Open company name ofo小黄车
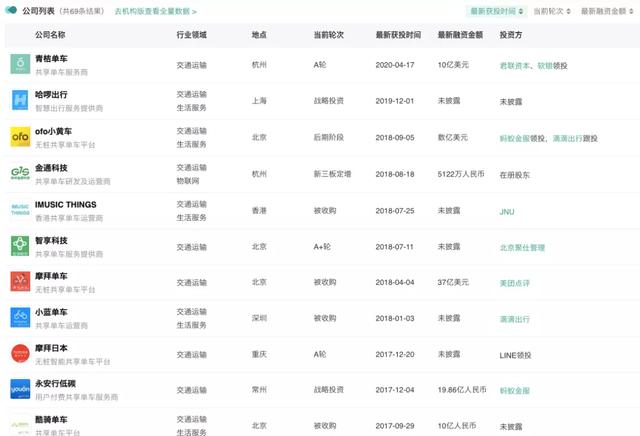 [x=53, y=131]
